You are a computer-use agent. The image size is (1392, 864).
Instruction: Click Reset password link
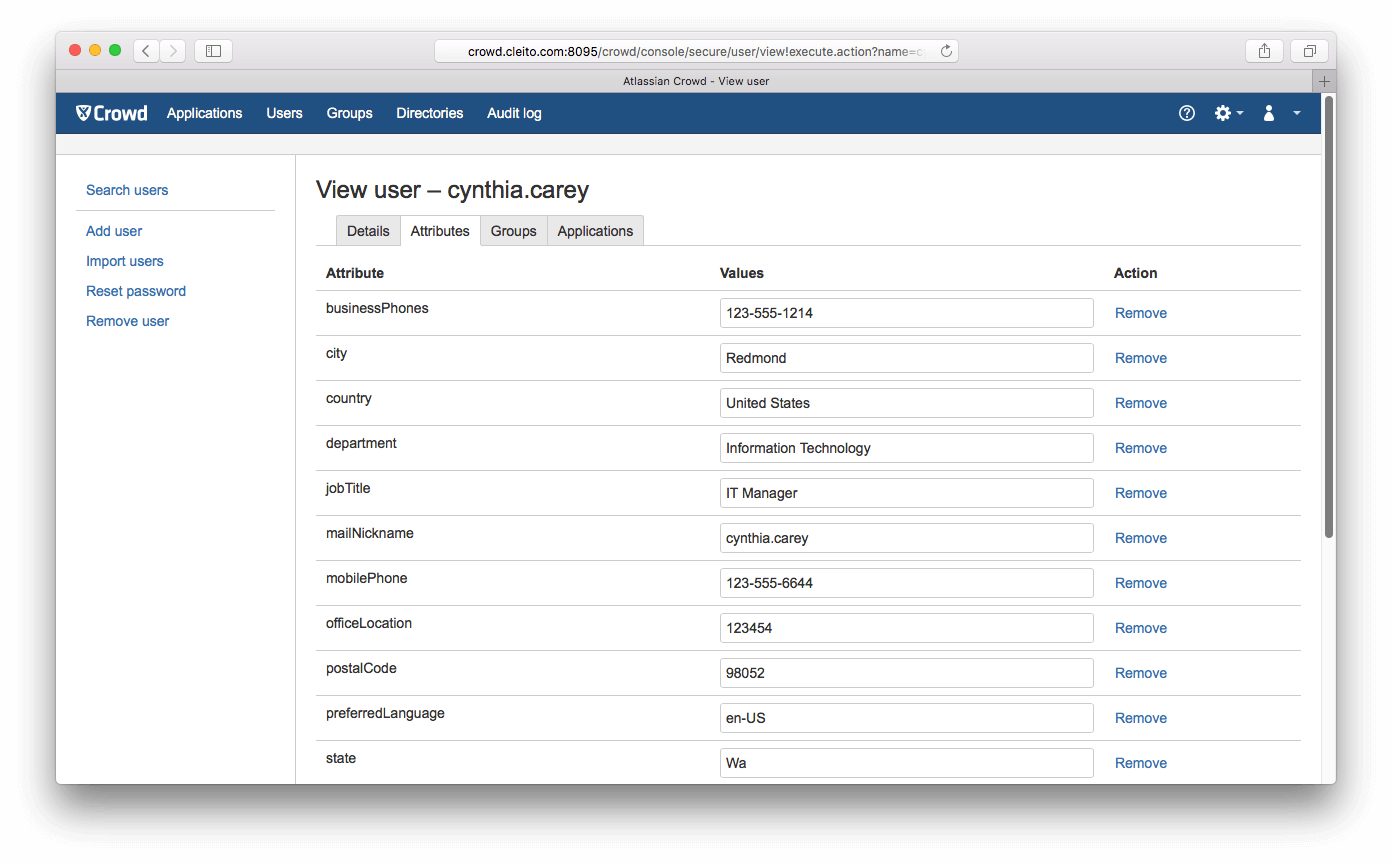coord(136,291)
